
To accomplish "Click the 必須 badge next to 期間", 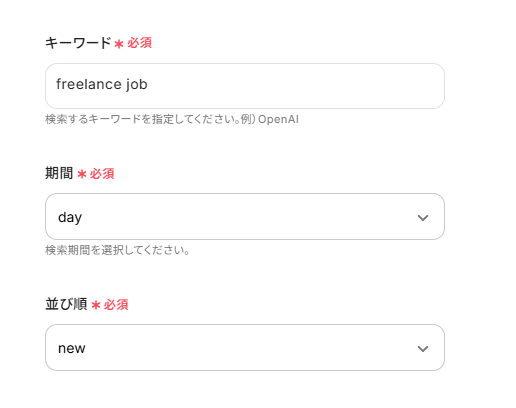I will pyautogui.click(x=102, y=174).
